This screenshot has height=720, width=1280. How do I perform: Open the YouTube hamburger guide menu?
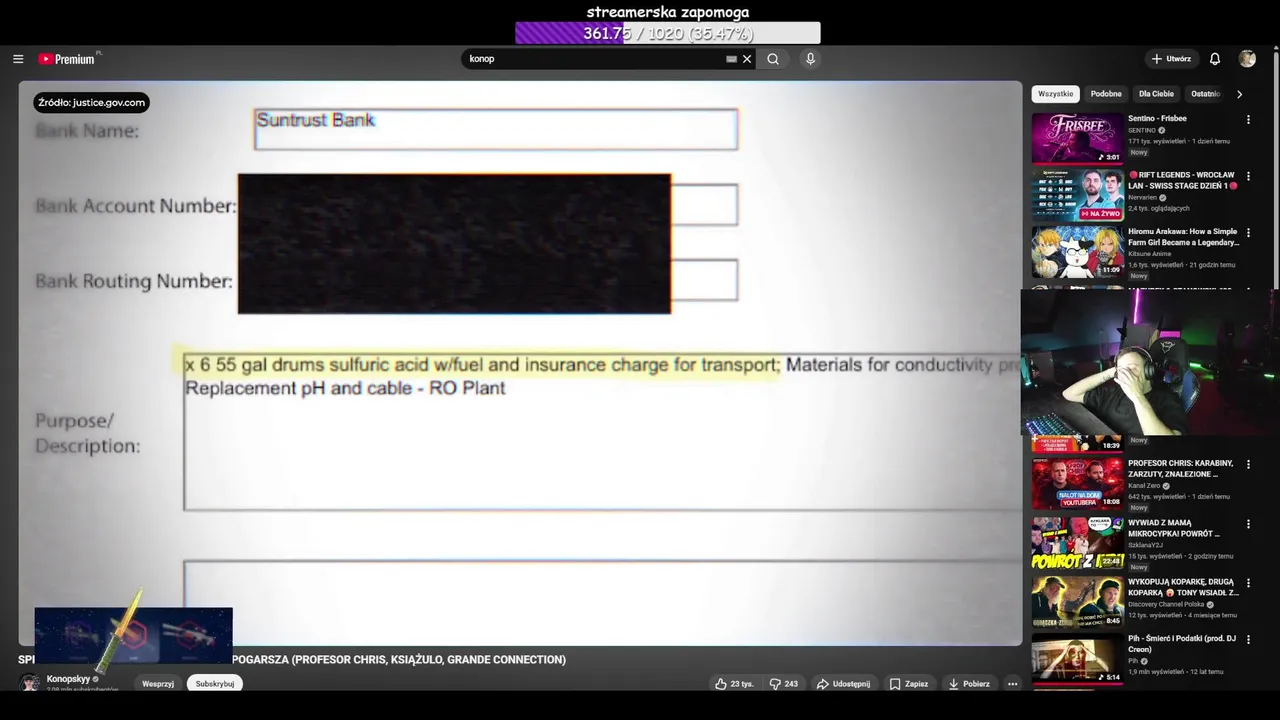18,59
